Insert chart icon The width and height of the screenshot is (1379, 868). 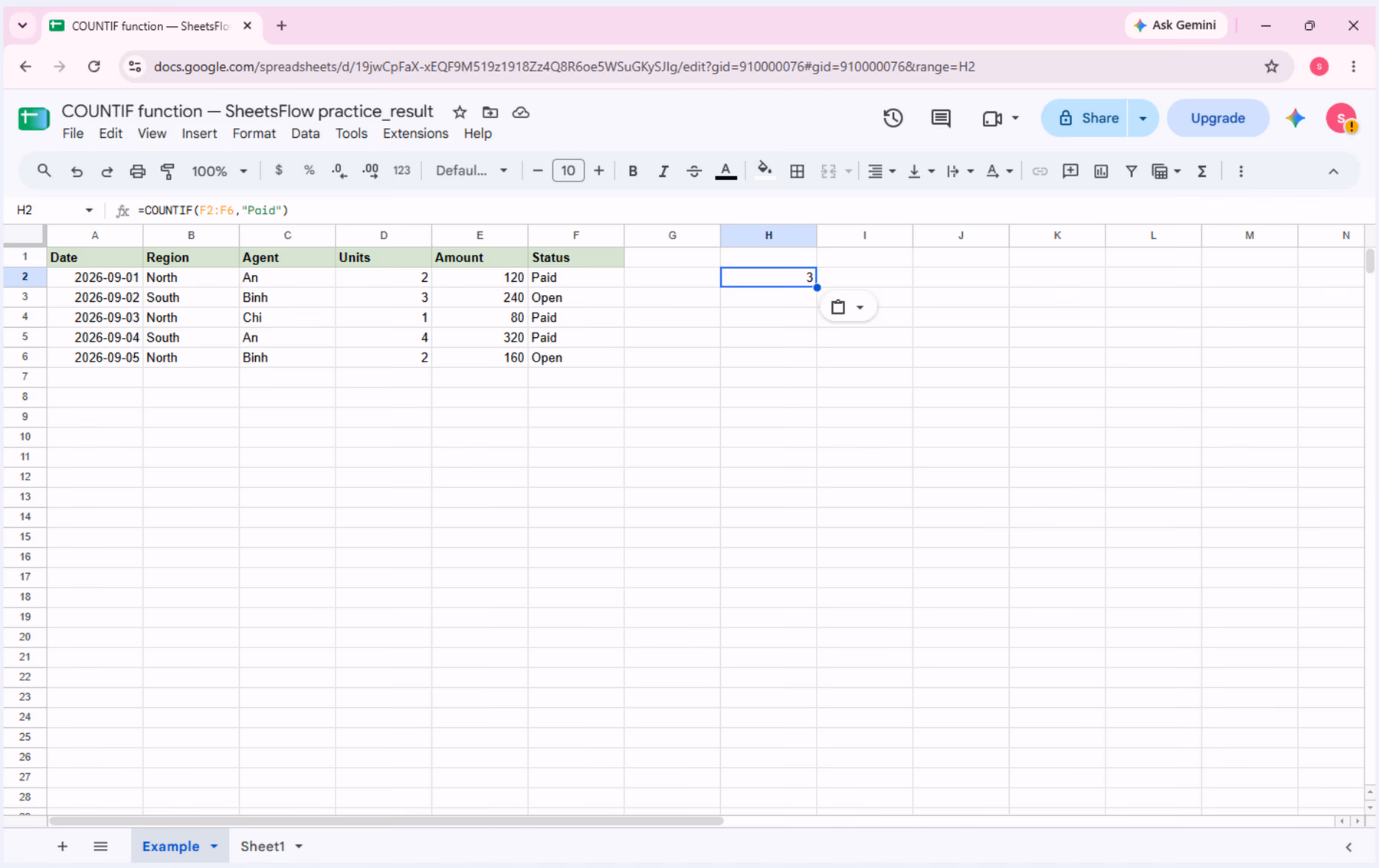point(1101,171)
